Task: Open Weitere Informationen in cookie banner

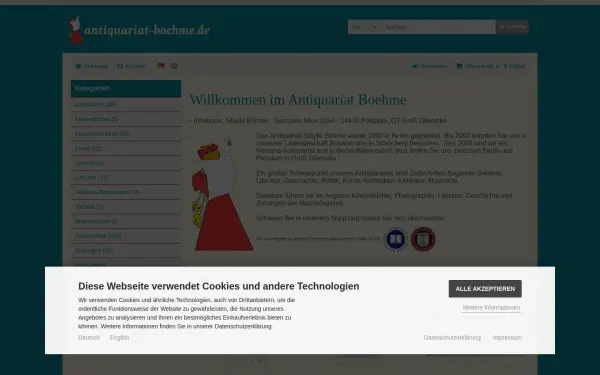Action: (491, 308)
